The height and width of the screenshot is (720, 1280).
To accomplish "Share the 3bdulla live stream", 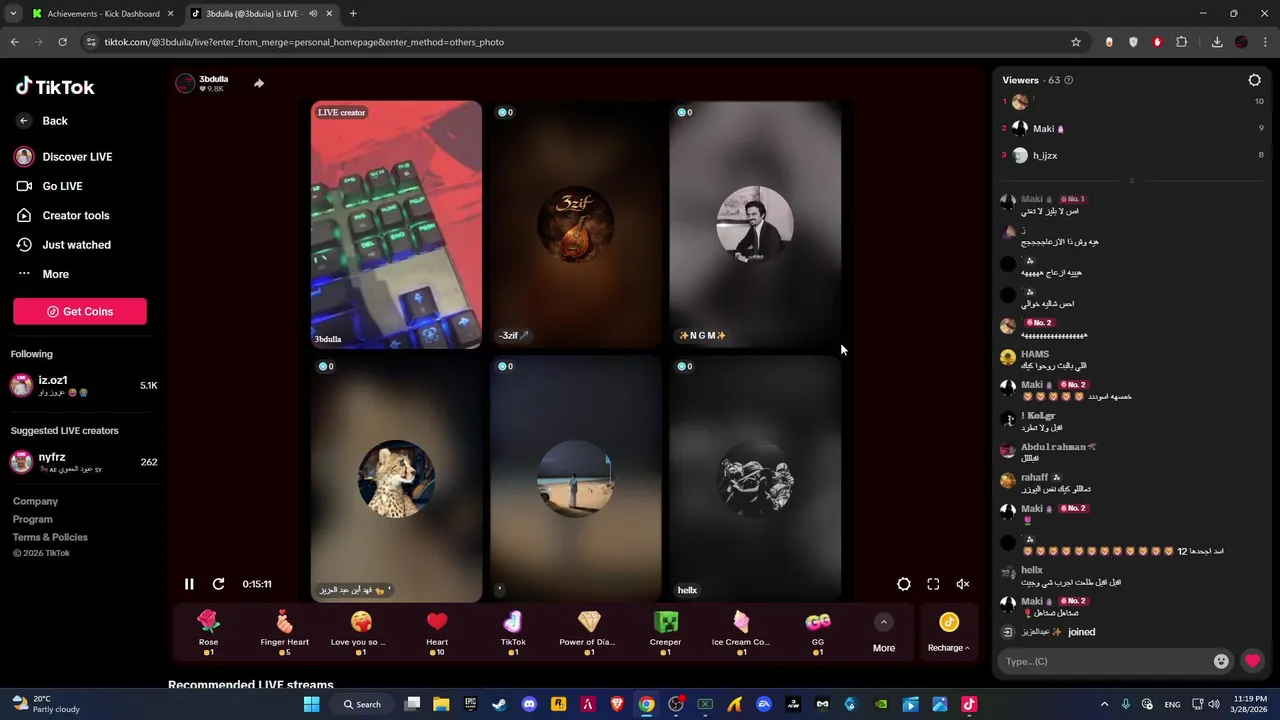I will pyautogui.click(x=259, y=83).
